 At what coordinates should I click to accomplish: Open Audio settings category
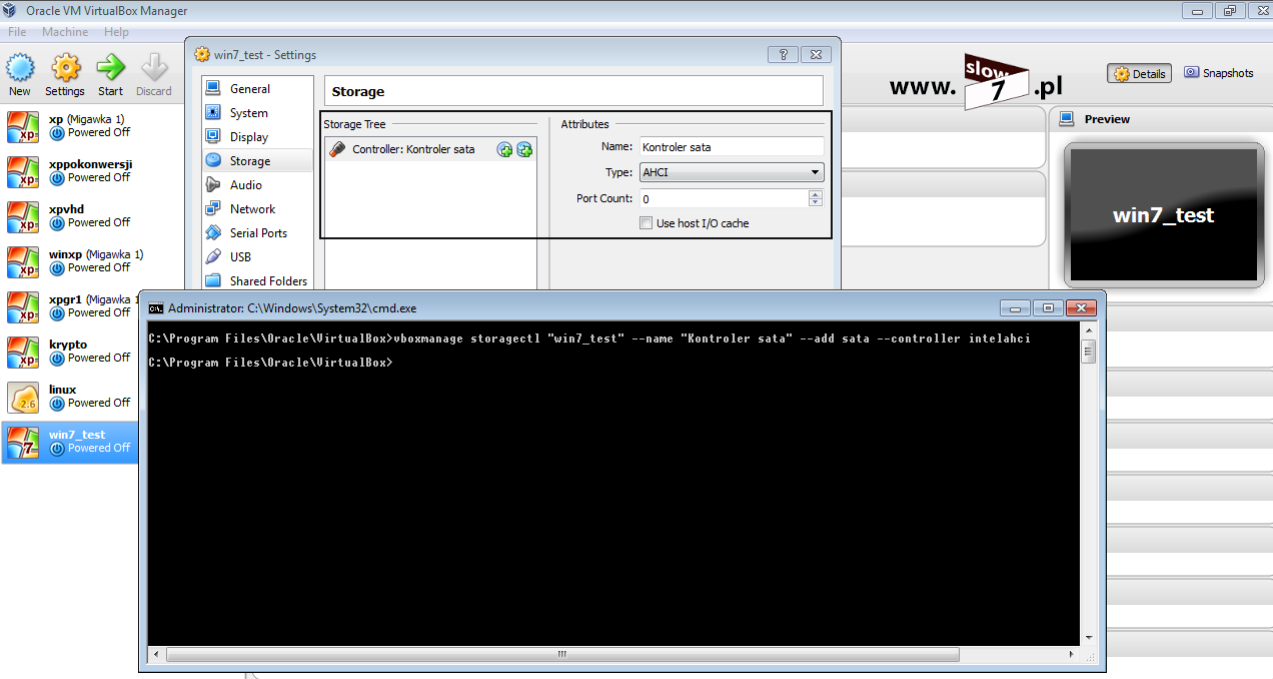click(258, 185)
